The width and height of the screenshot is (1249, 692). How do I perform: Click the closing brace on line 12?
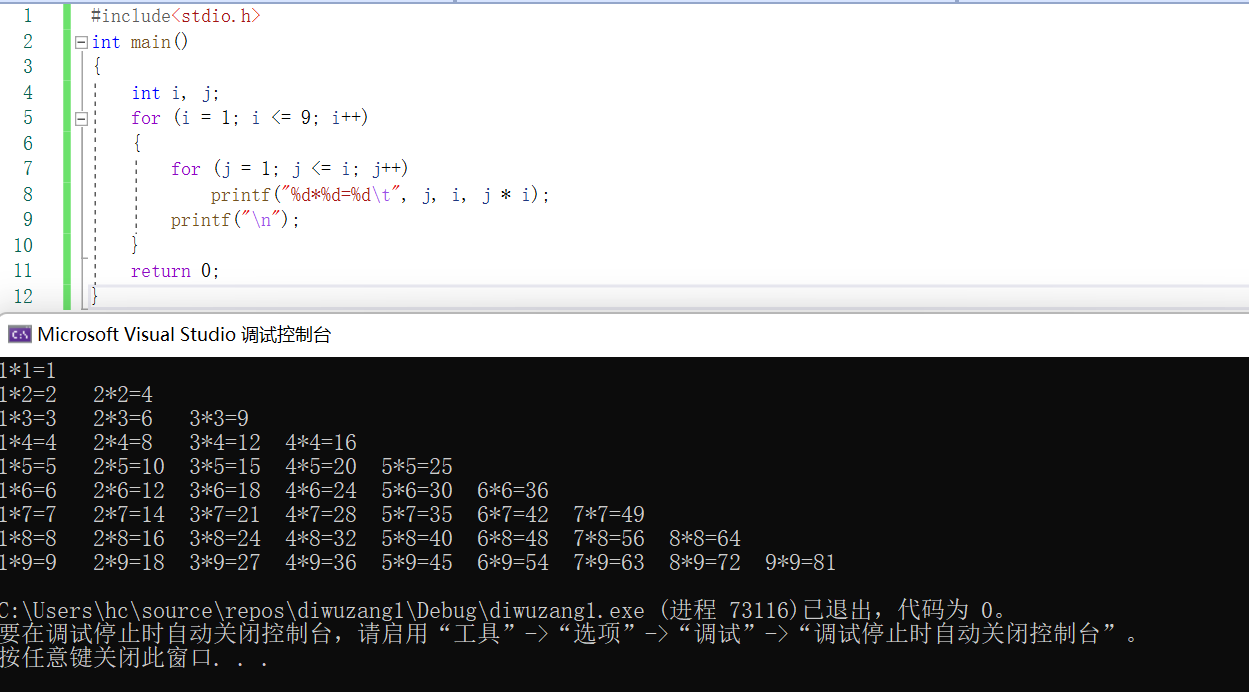(95, 296)
